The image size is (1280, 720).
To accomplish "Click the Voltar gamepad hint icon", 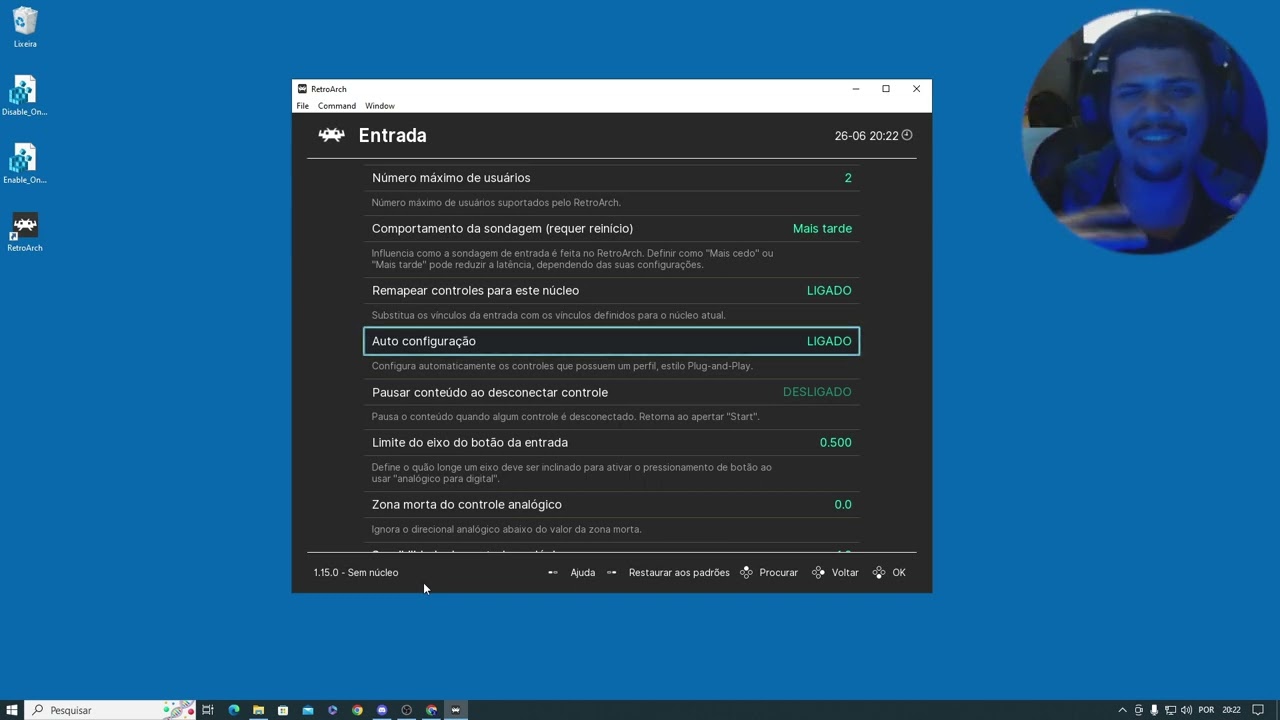I will 818,572.
